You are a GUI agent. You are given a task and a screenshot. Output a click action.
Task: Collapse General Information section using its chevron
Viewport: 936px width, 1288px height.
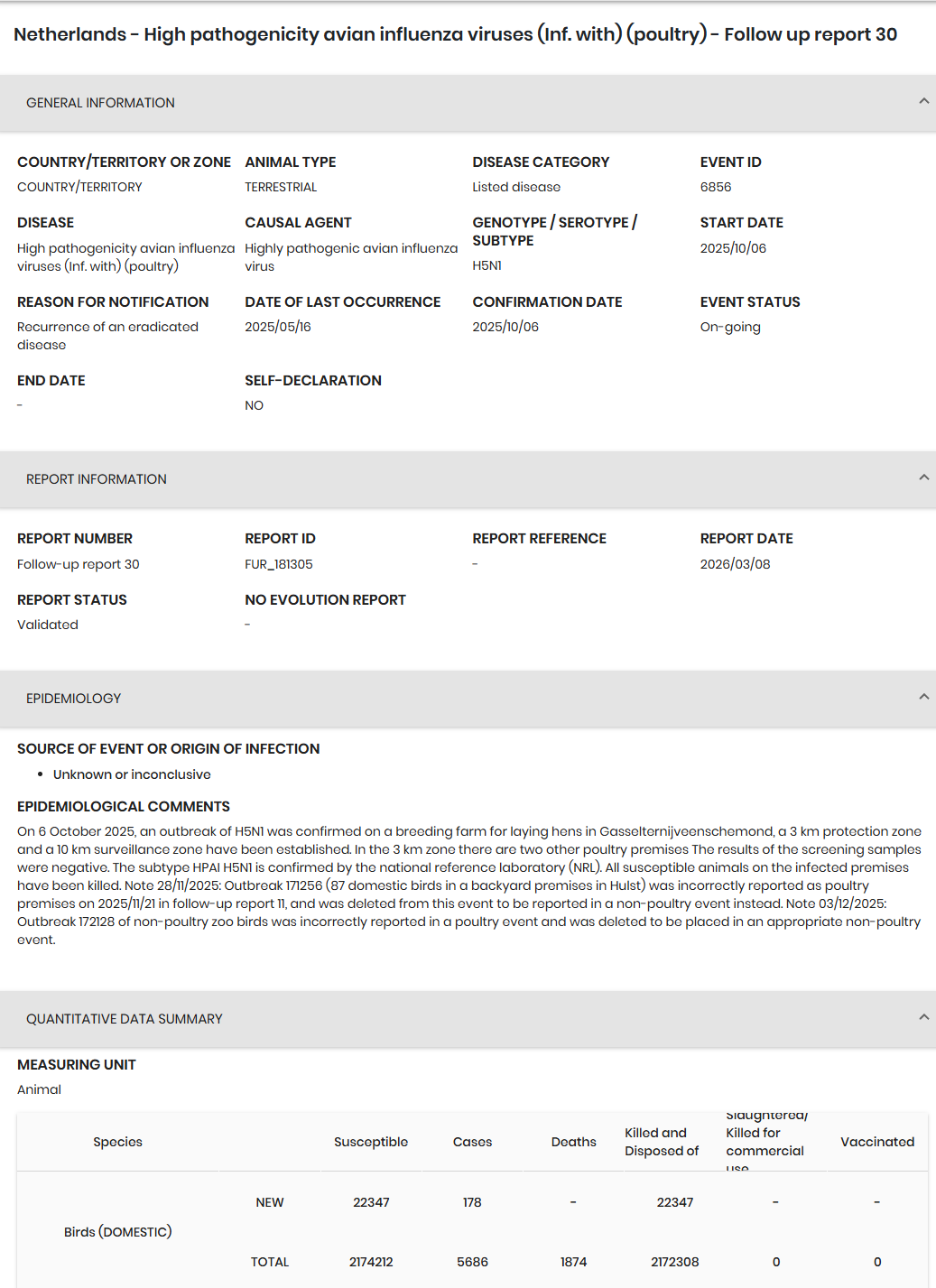point(923,101)
